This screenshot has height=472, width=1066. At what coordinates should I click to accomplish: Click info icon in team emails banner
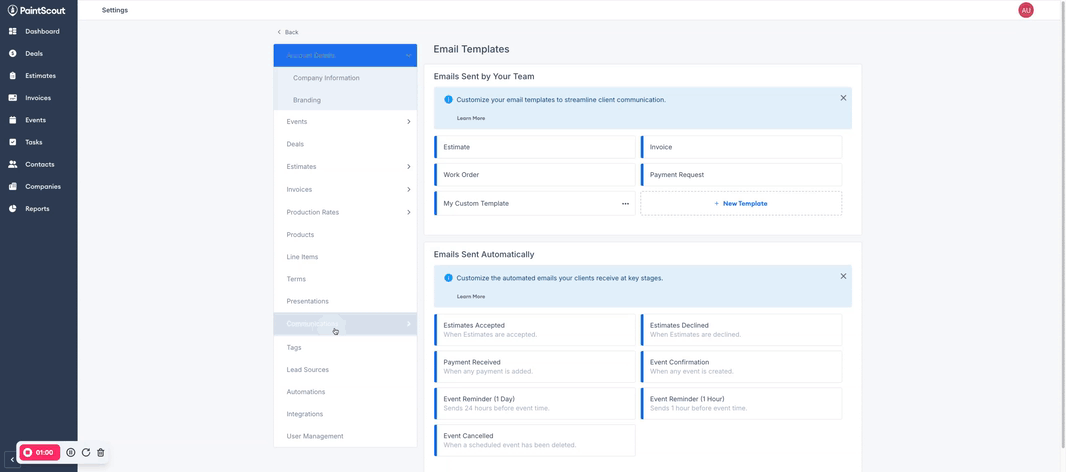point(448,99)
